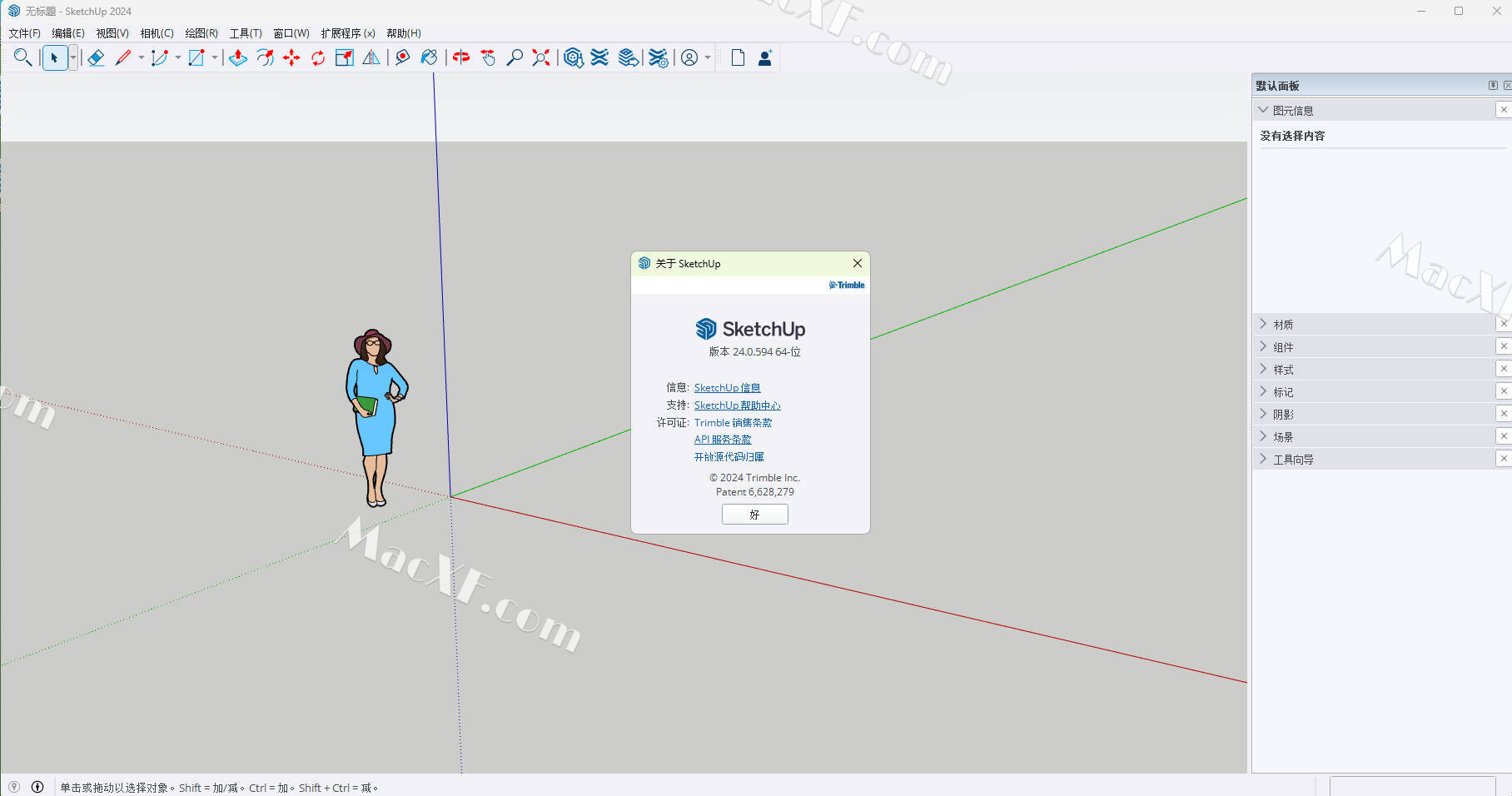Select the Rectangle shape tool

pyautogui.click(x=196, y=57)
